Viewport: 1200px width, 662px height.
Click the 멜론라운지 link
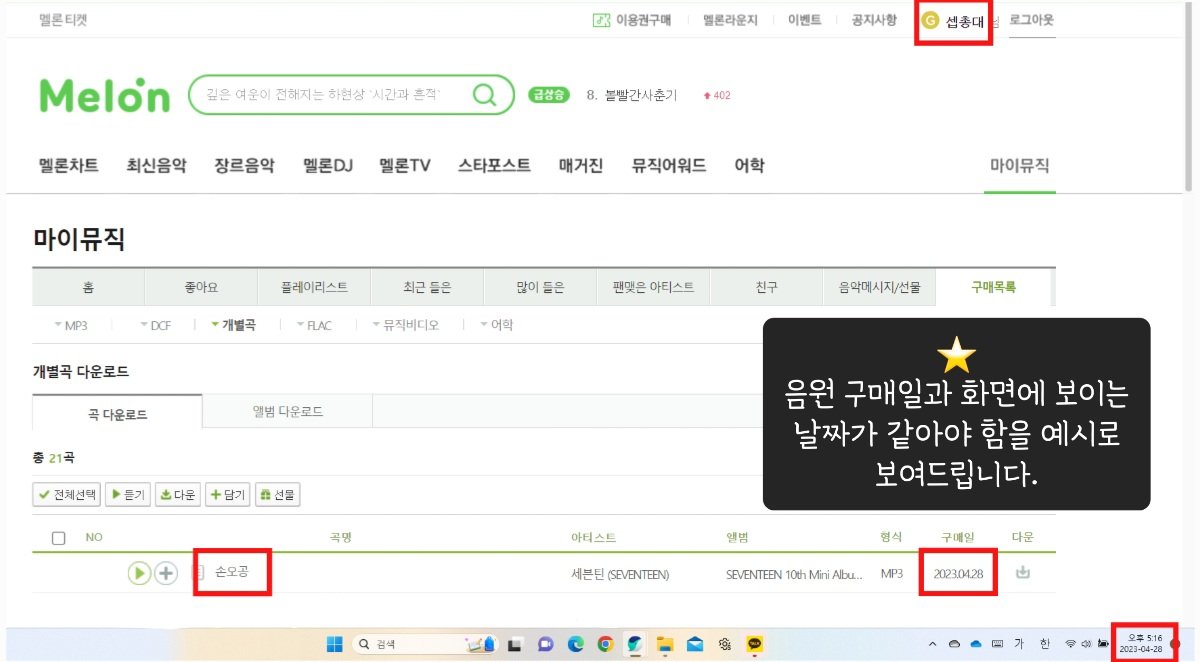(x=730, y=20)
